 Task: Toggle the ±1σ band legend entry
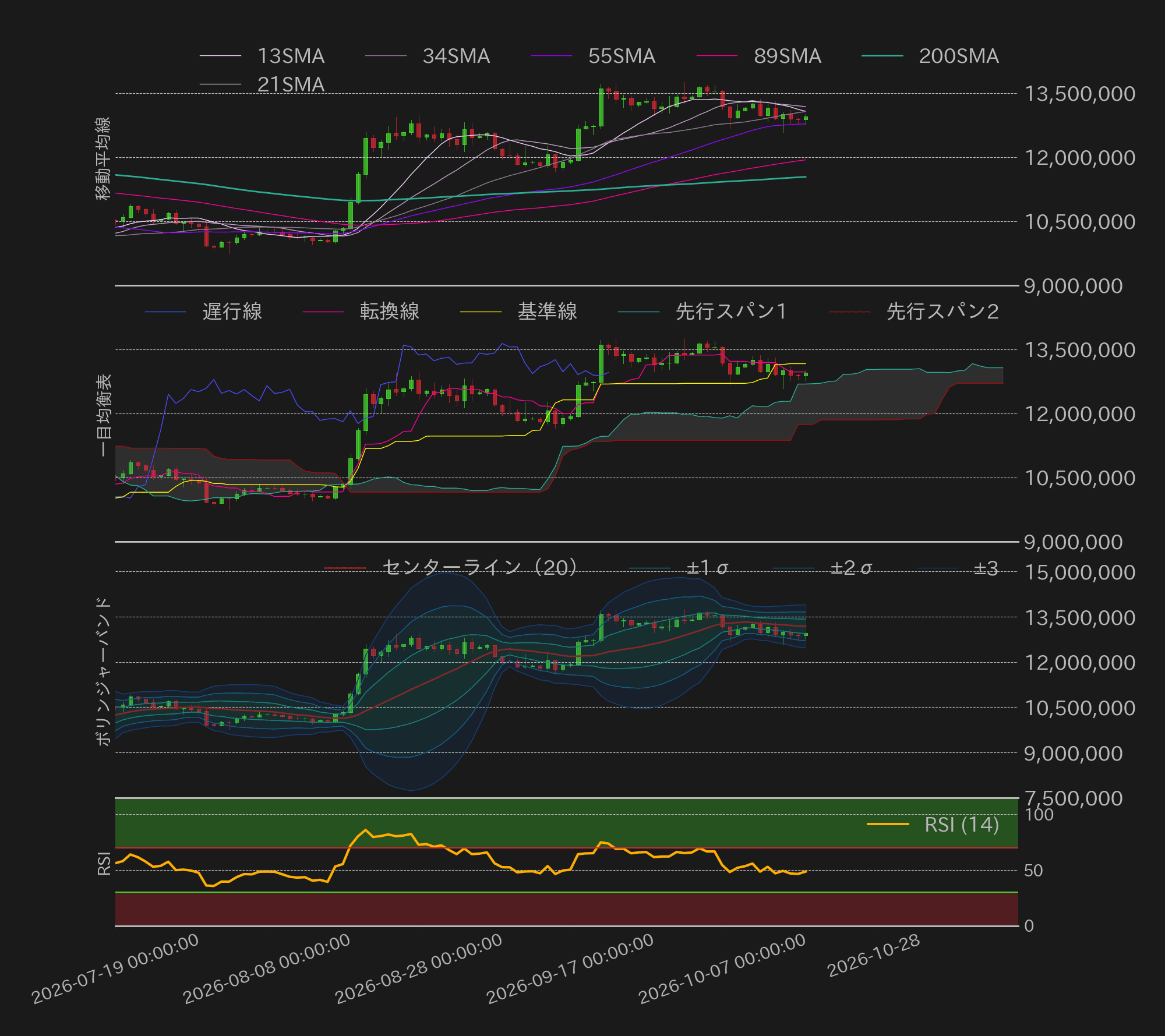tap(679, 568)
